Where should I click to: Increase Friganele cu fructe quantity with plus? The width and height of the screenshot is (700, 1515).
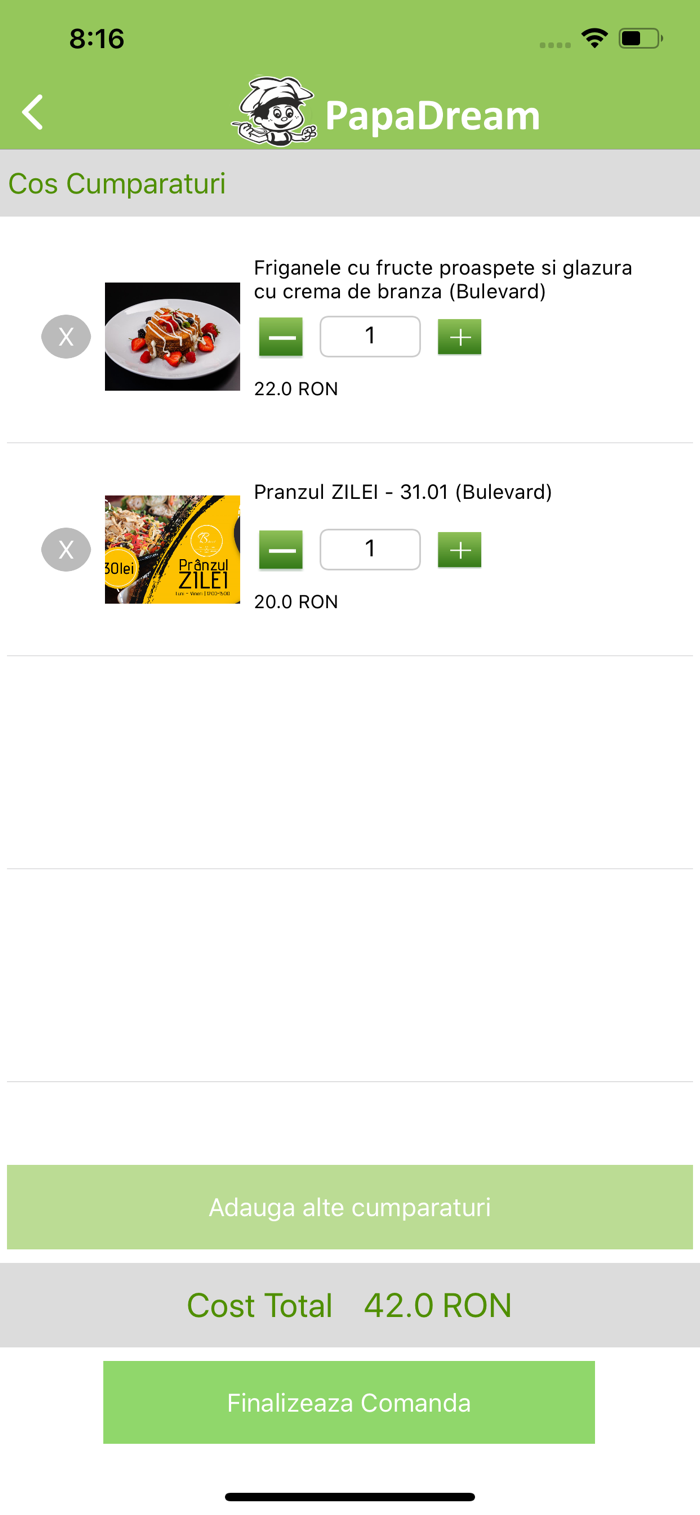(x=460, y=337)
